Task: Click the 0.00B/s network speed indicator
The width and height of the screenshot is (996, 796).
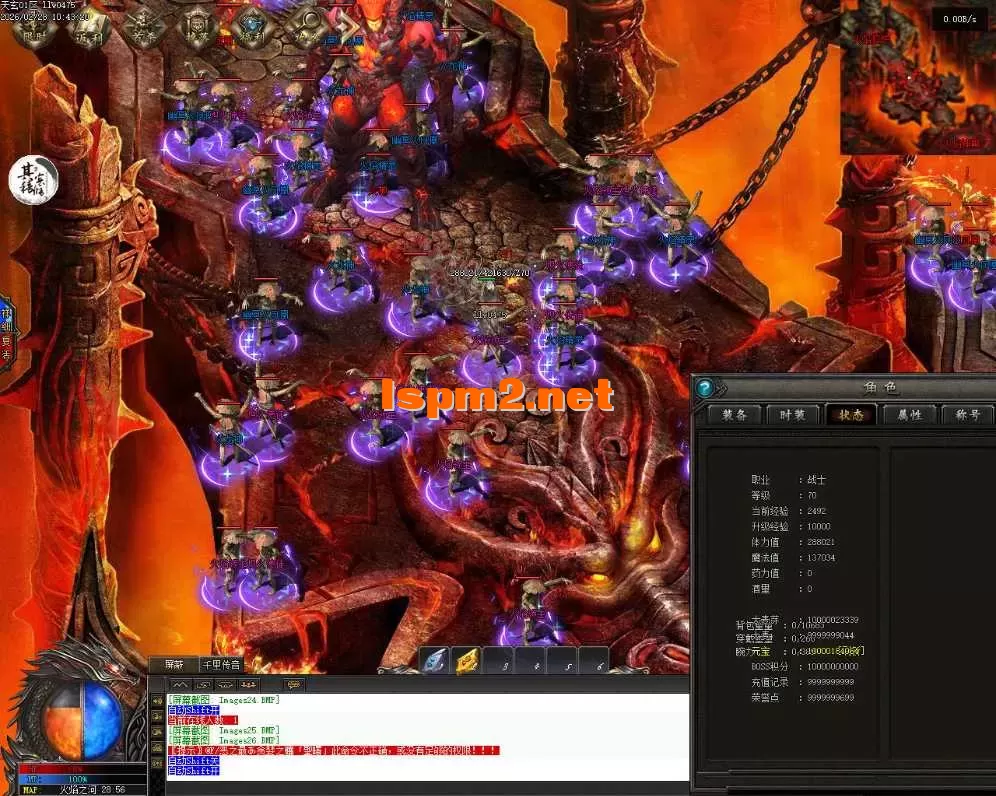Action: [959, 19]
